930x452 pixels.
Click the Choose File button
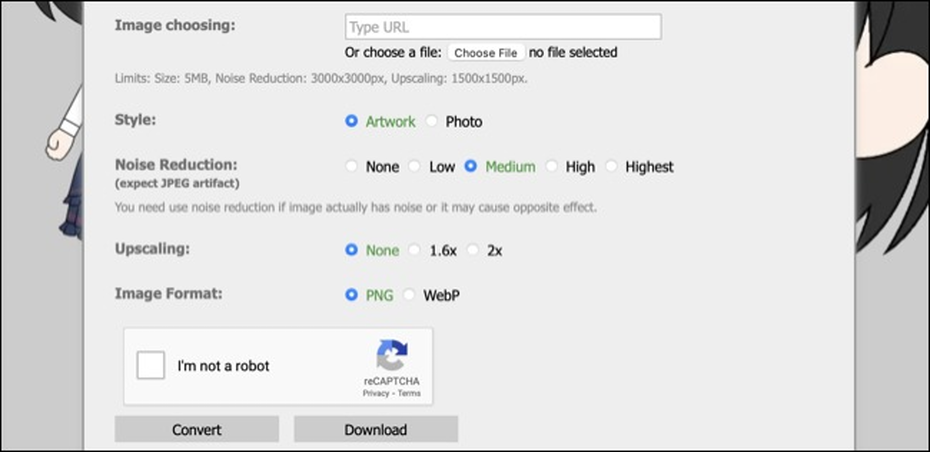[x=486, y=53]
